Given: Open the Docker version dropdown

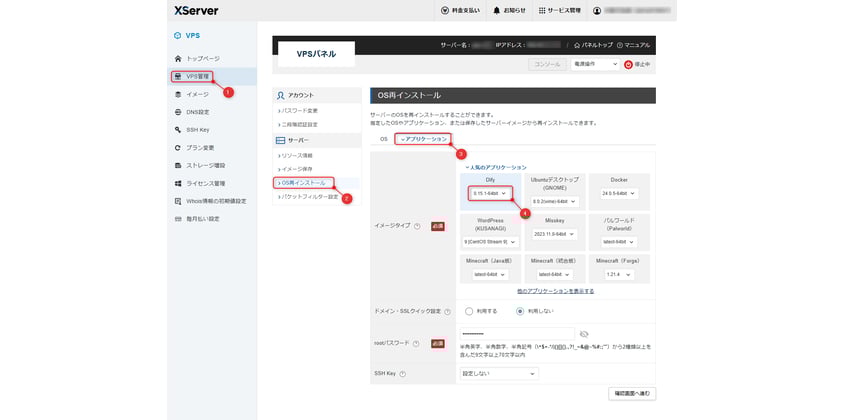Looking at the screenshot, I should (618, 193).
